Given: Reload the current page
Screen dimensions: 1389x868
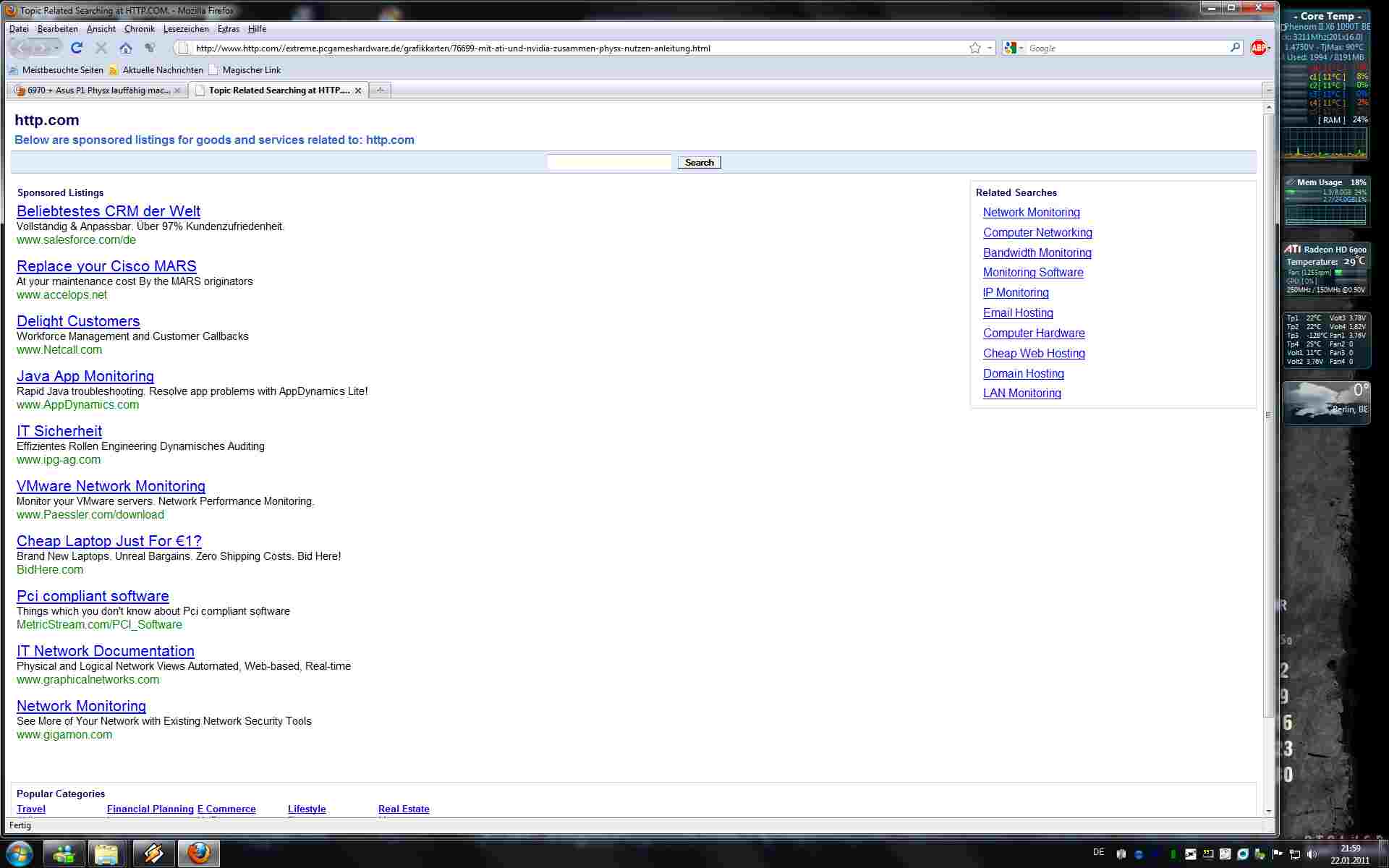Looking at the screenshot, I should 77,48.
